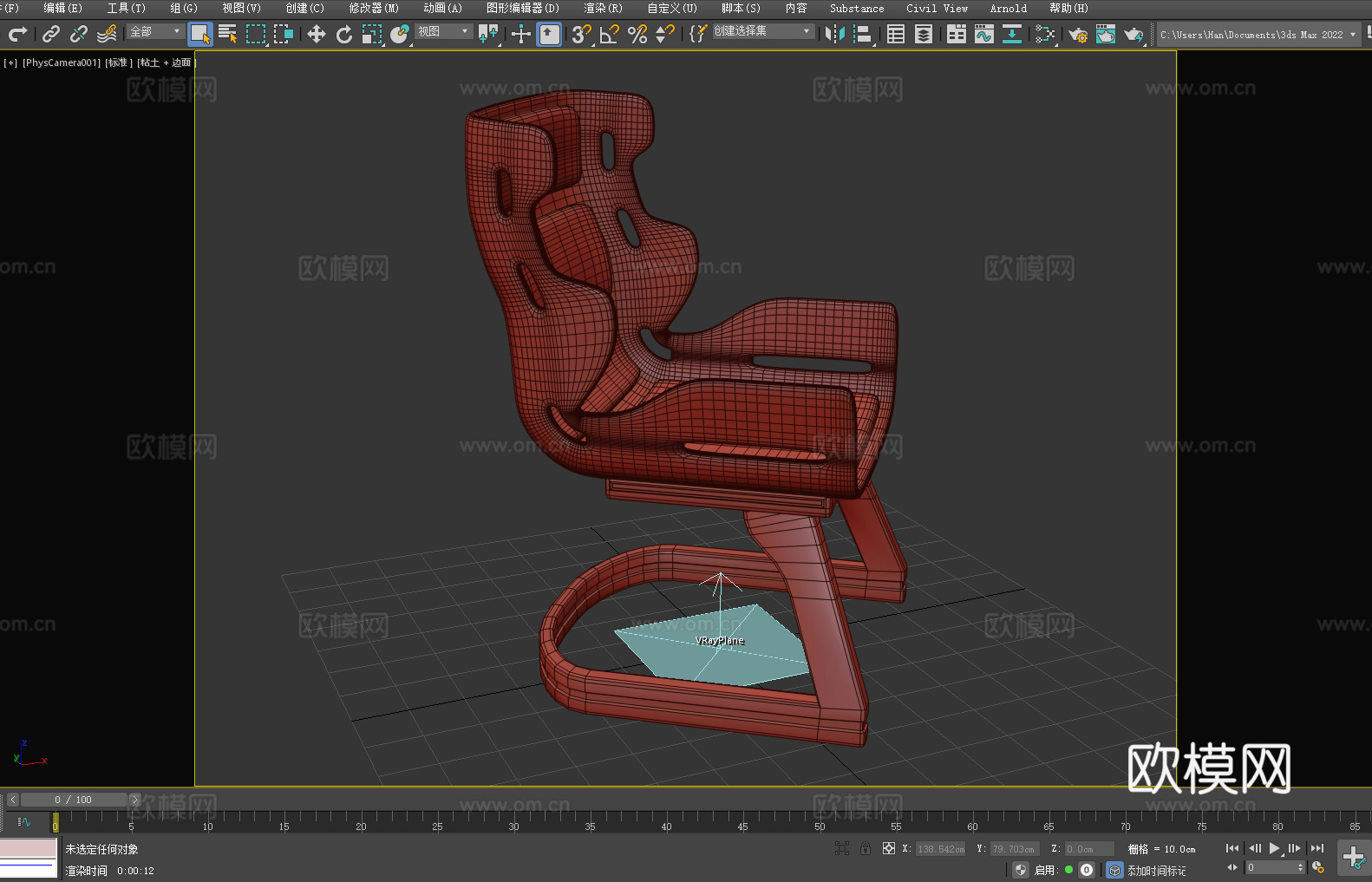Open the Scene Explorer icon
Viewport: 1372px width, 882px height.
(x=896, y=34)
